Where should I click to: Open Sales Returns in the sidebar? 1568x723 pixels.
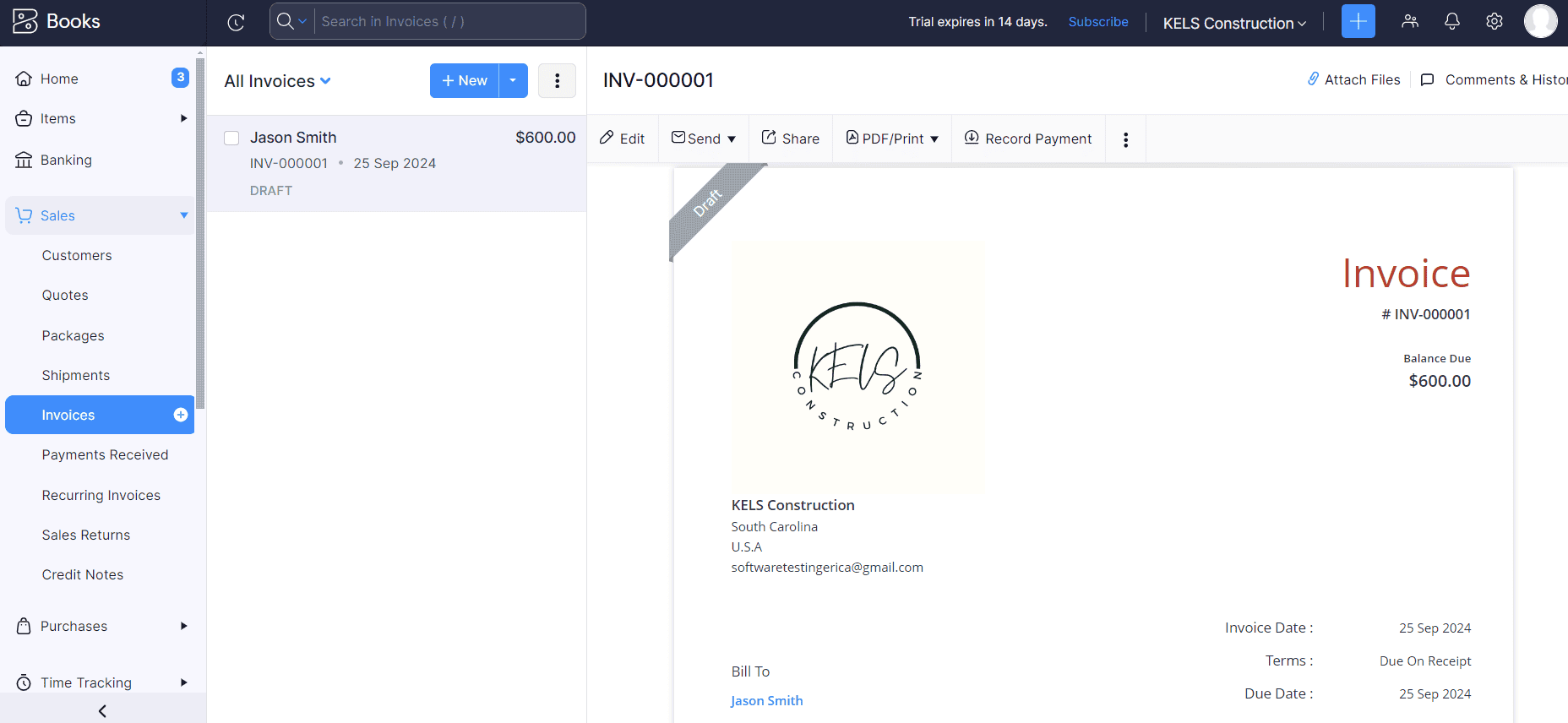tap(86, 535)
